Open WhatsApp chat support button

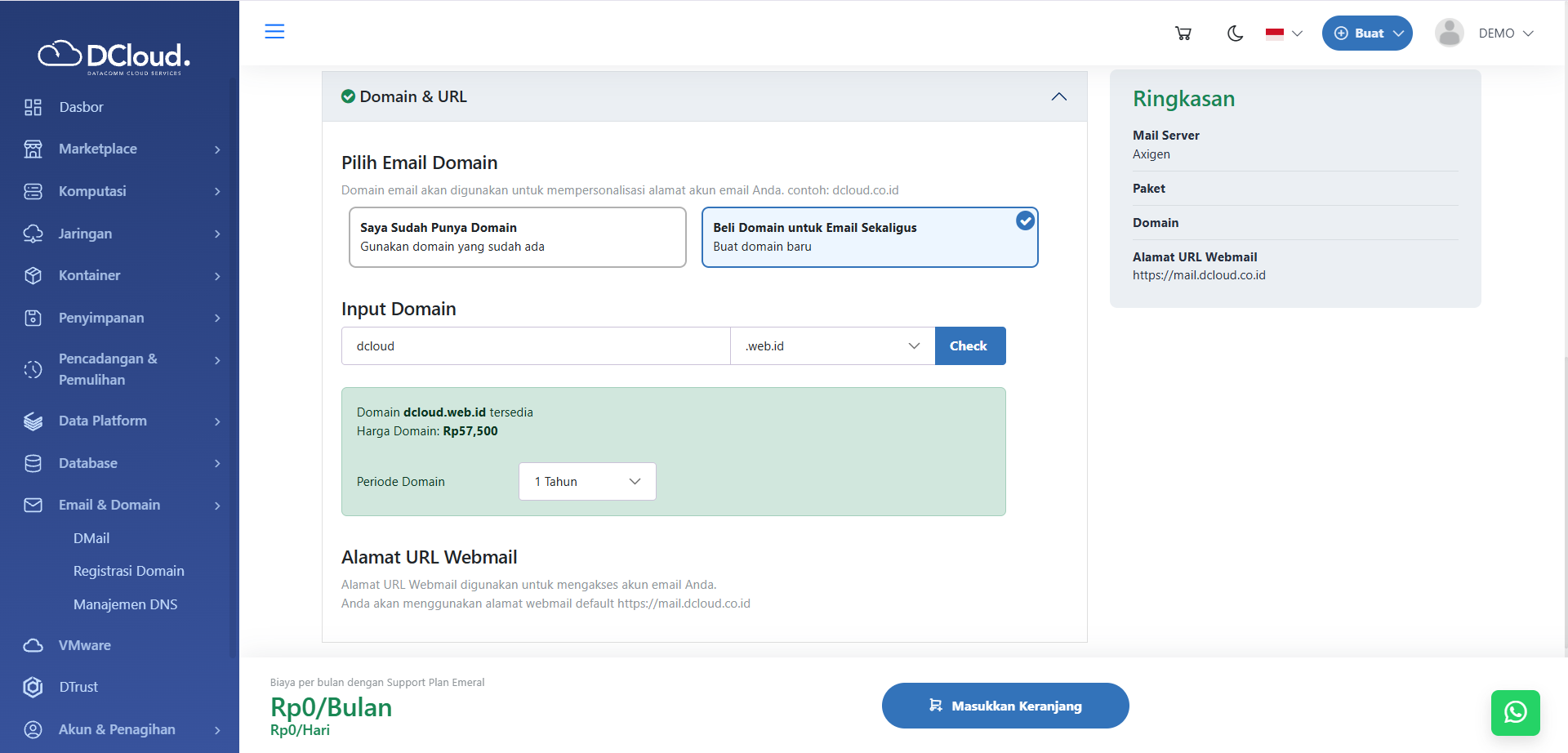[x=1515, y=712]
